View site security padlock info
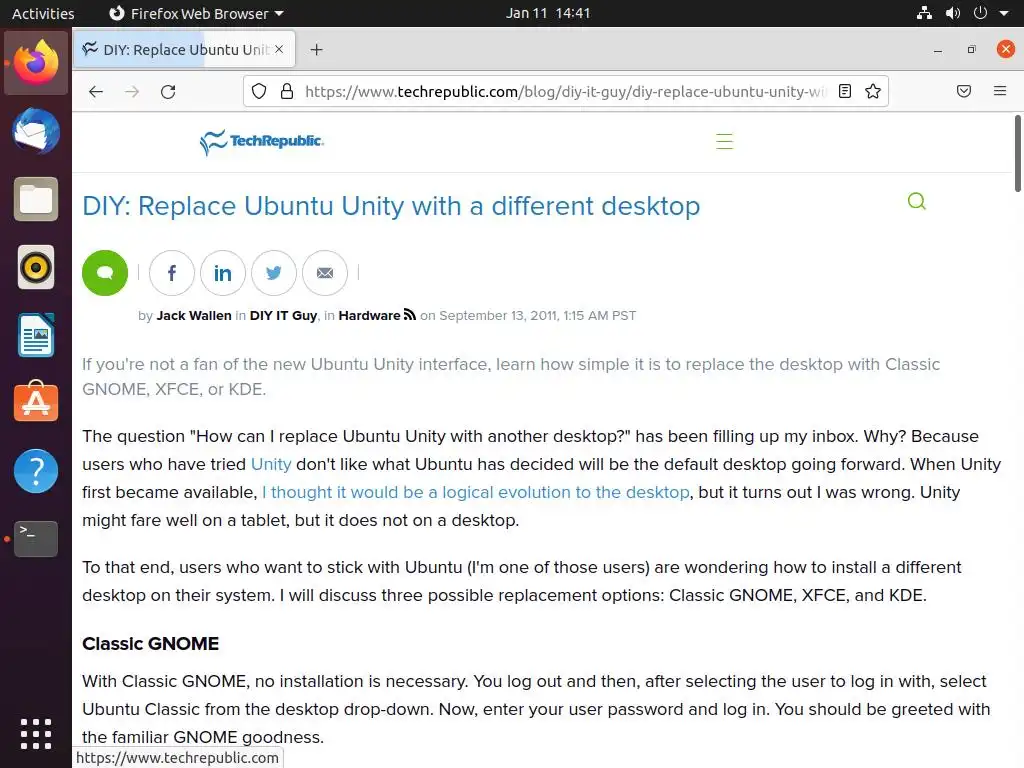This screenshot has height=768, width=1024. (287, 91)
